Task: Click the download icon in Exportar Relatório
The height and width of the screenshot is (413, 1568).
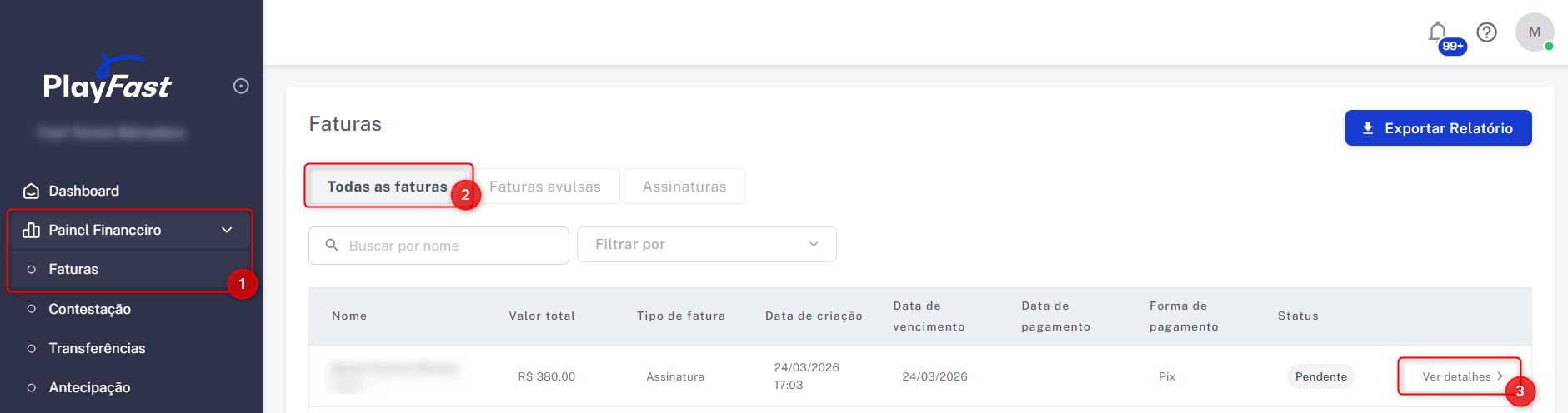Action: click(1368, 128)
